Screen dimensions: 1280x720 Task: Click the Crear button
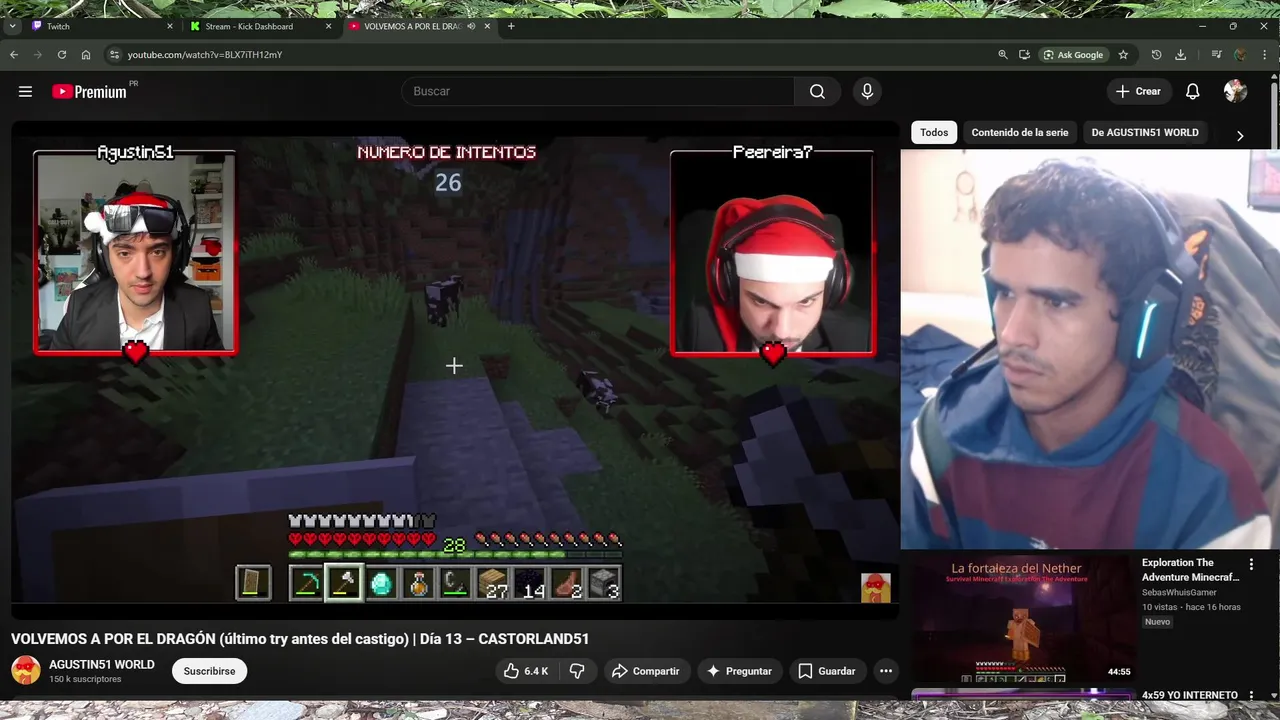click(1138, 91)
